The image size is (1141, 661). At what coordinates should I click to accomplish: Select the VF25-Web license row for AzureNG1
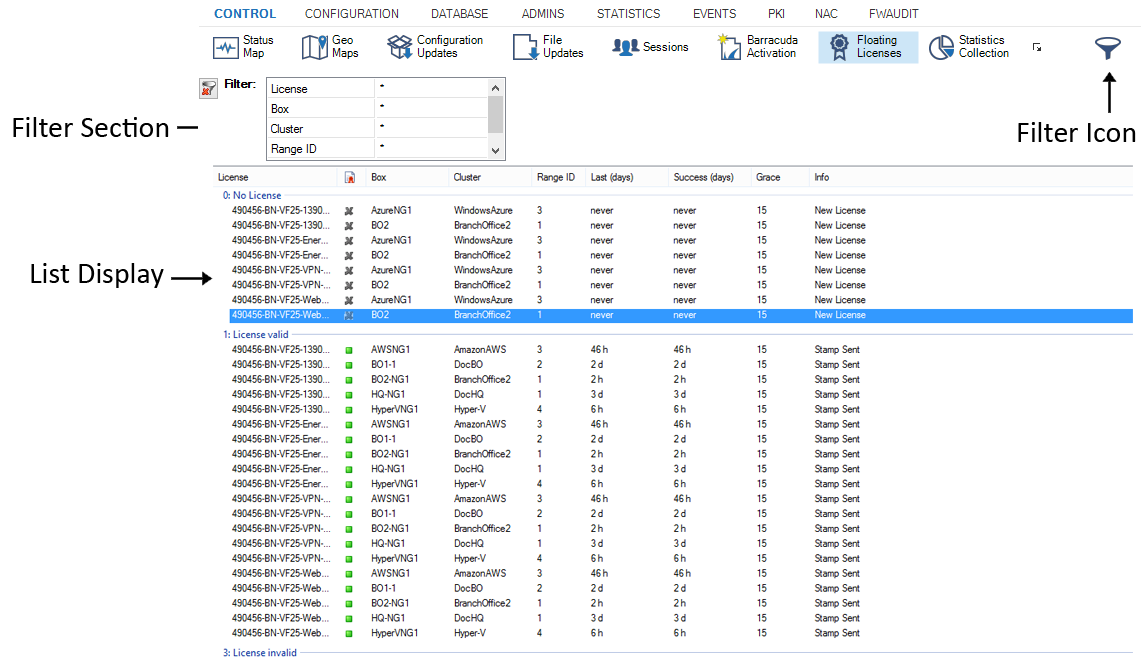tap(681, 300)
